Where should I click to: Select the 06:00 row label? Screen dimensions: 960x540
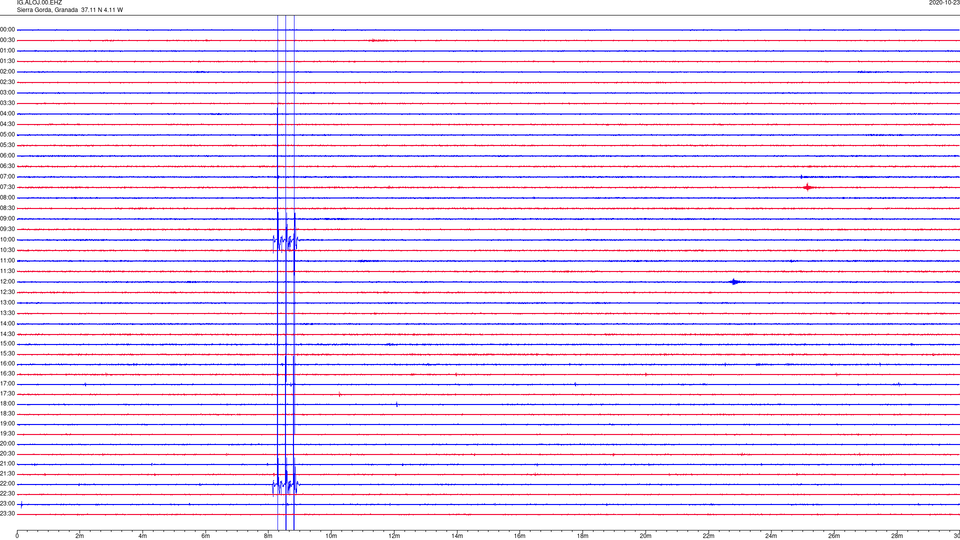(x=7, y=156)
